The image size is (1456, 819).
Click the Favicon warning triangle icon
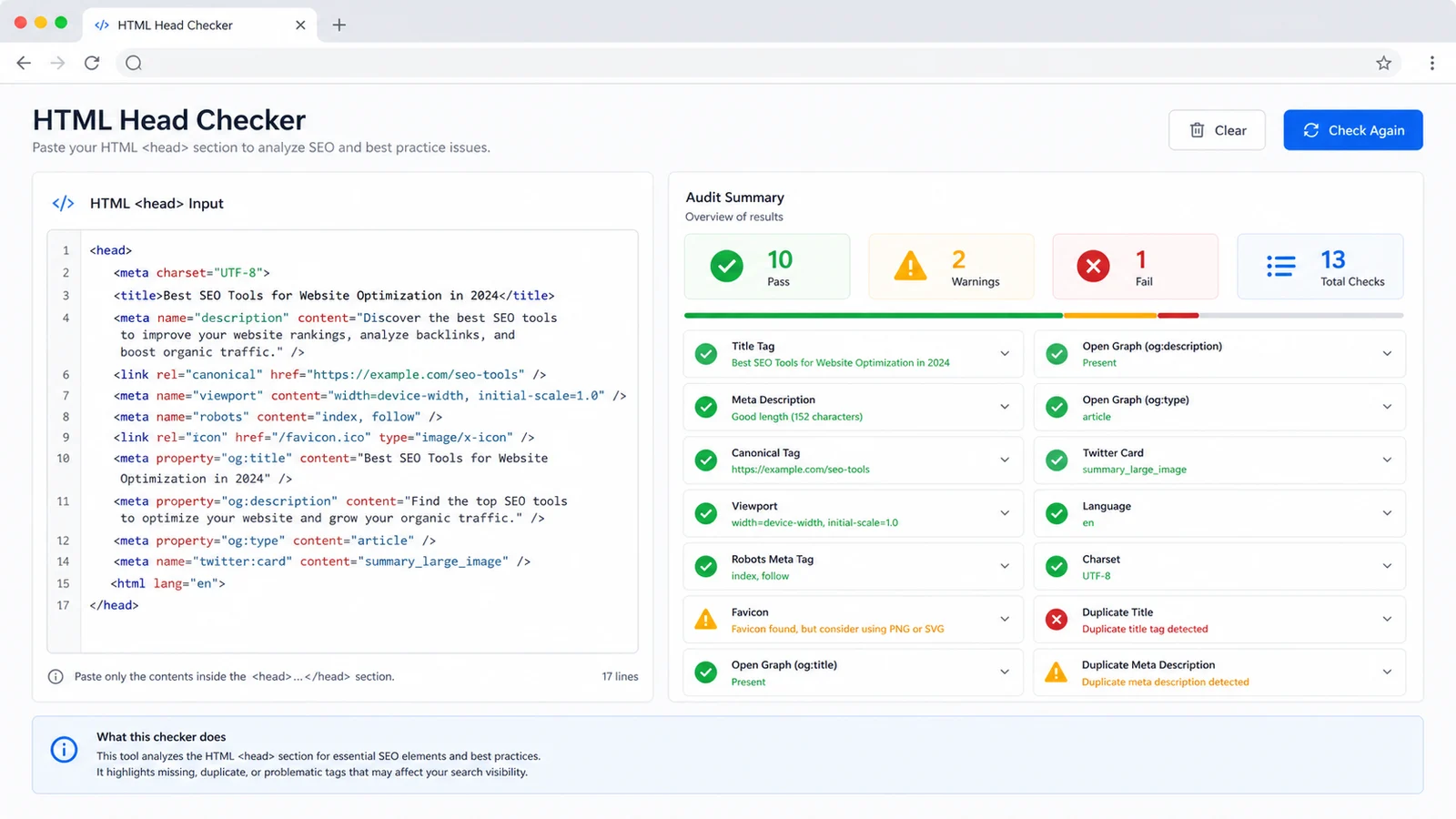point(706,620)
